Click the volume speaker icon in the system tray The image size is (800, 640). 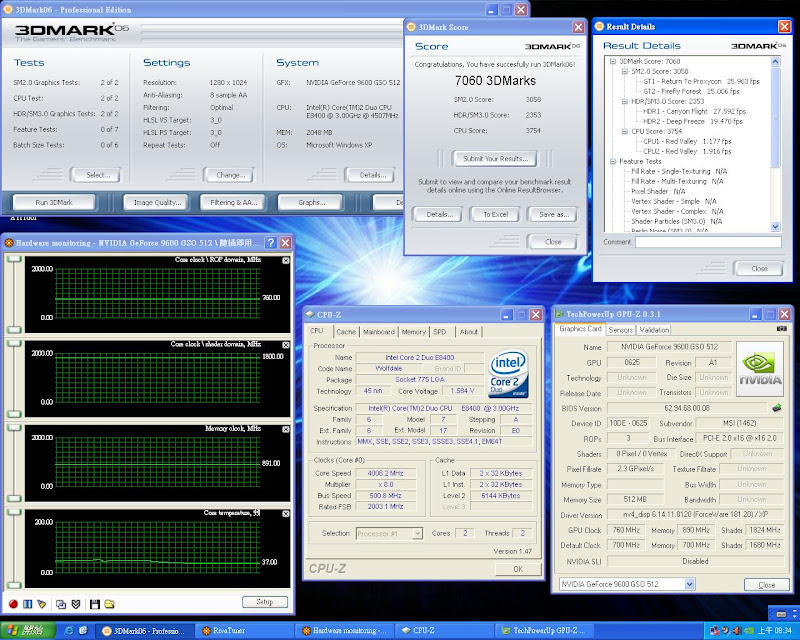click(737, 631)
